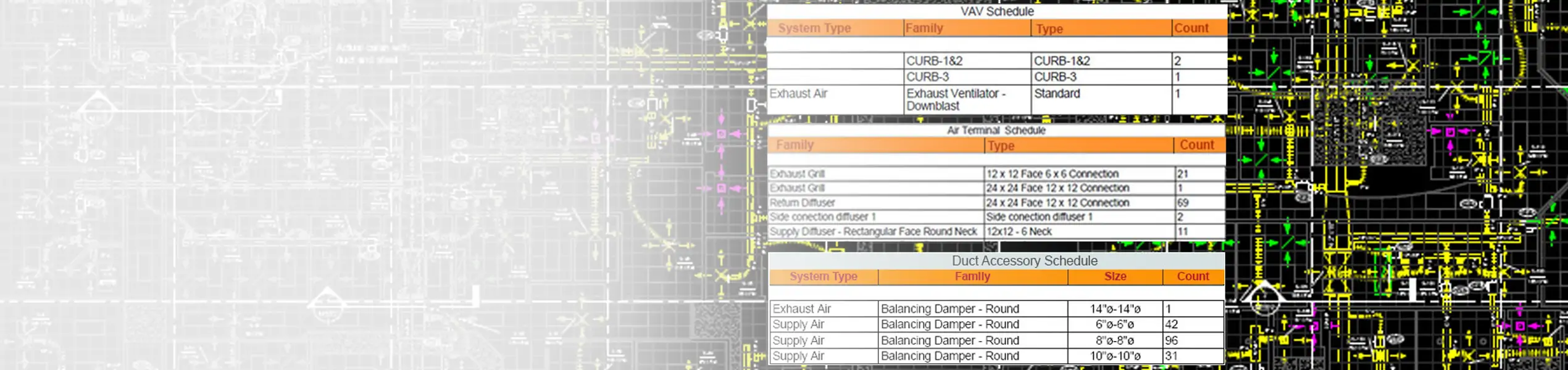Click the Type header in Air Terminal Schedule
The width and height of the screenshot is (1568, 370).
(1000, 146)
